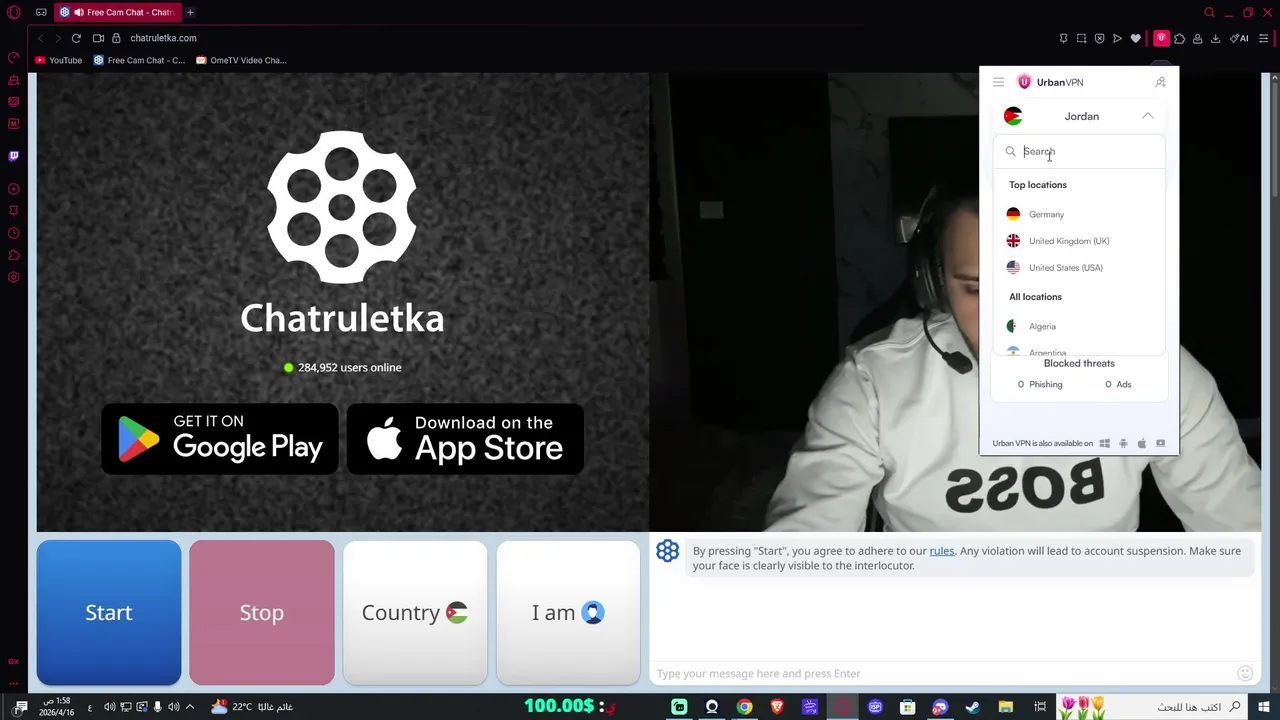Open the Country selector button
The height and width of the screenshot is (720, 1280).
[415, 612]
